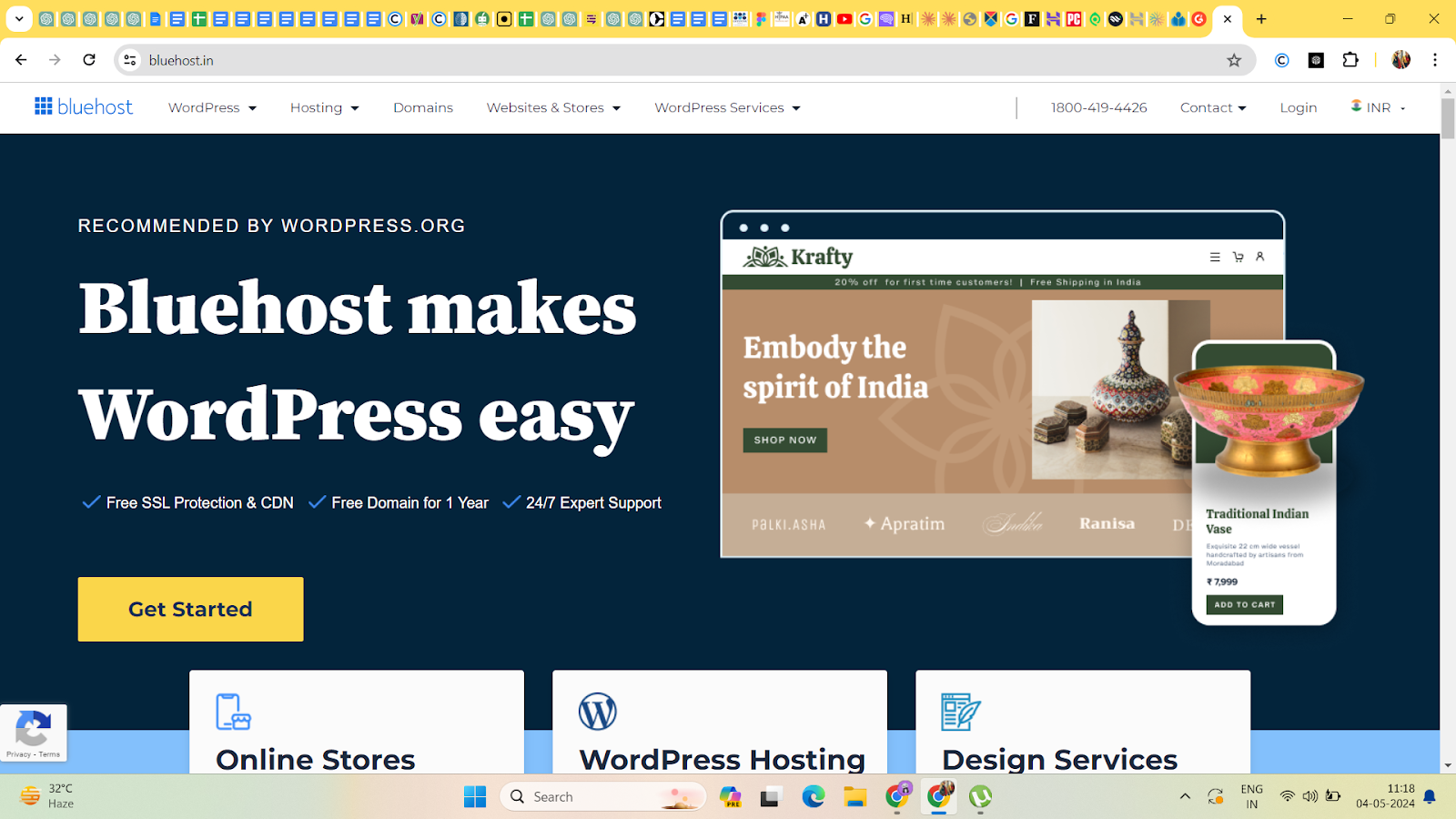The width and height of the screenshot is (1456, 819).
Task: Click the reCAPTCHA badge
Action: 34,733
